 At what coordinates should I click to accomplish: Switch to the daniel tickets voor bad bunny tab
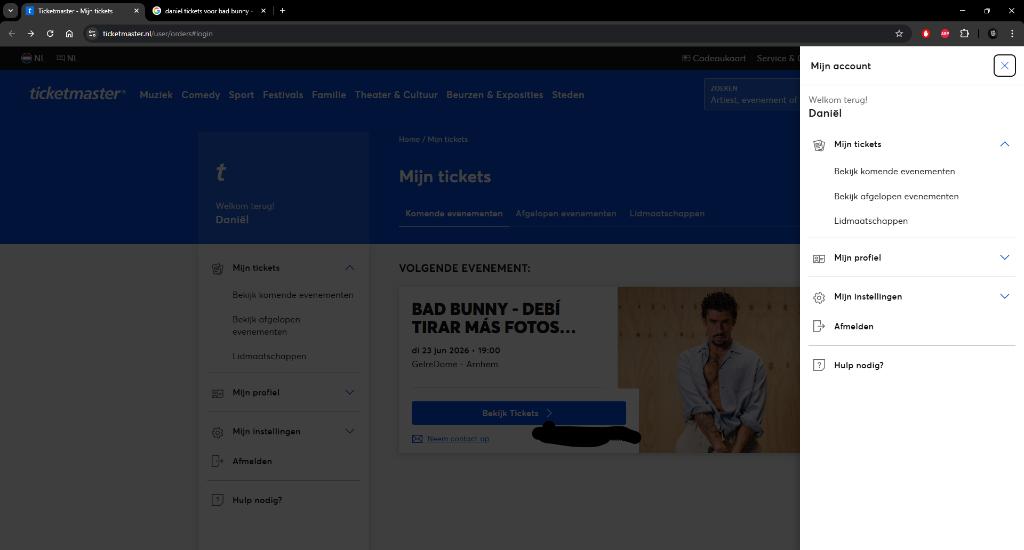coord(207,11)
